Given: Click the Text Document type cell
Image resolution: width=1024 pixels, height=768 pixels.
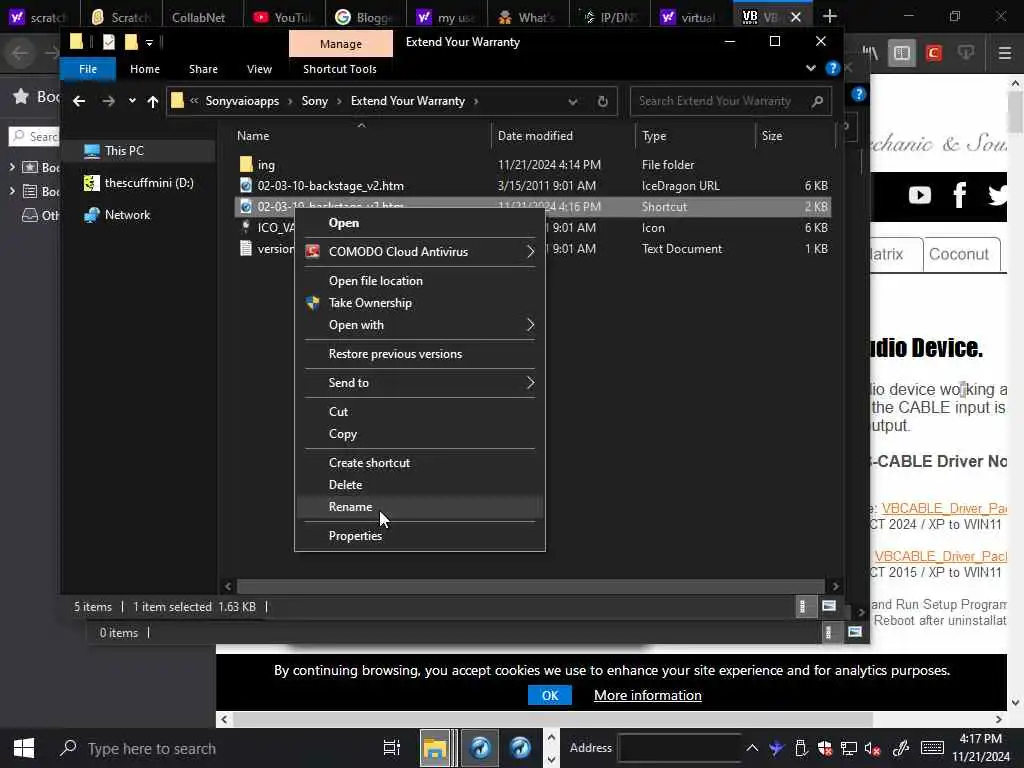Looking at the screenshot, I should click(682, 249).
